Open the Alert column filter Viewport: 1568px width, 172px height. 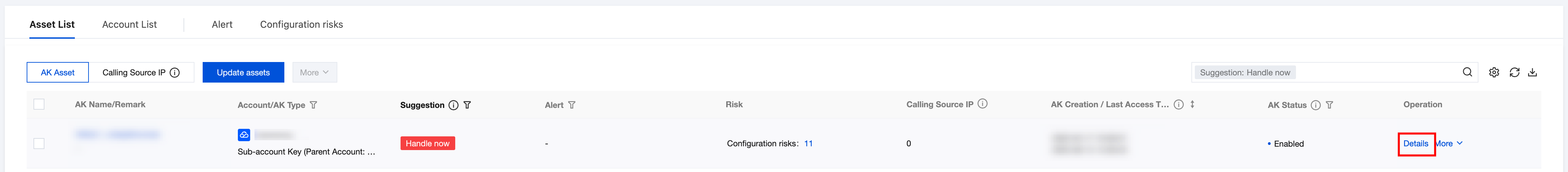571,105
